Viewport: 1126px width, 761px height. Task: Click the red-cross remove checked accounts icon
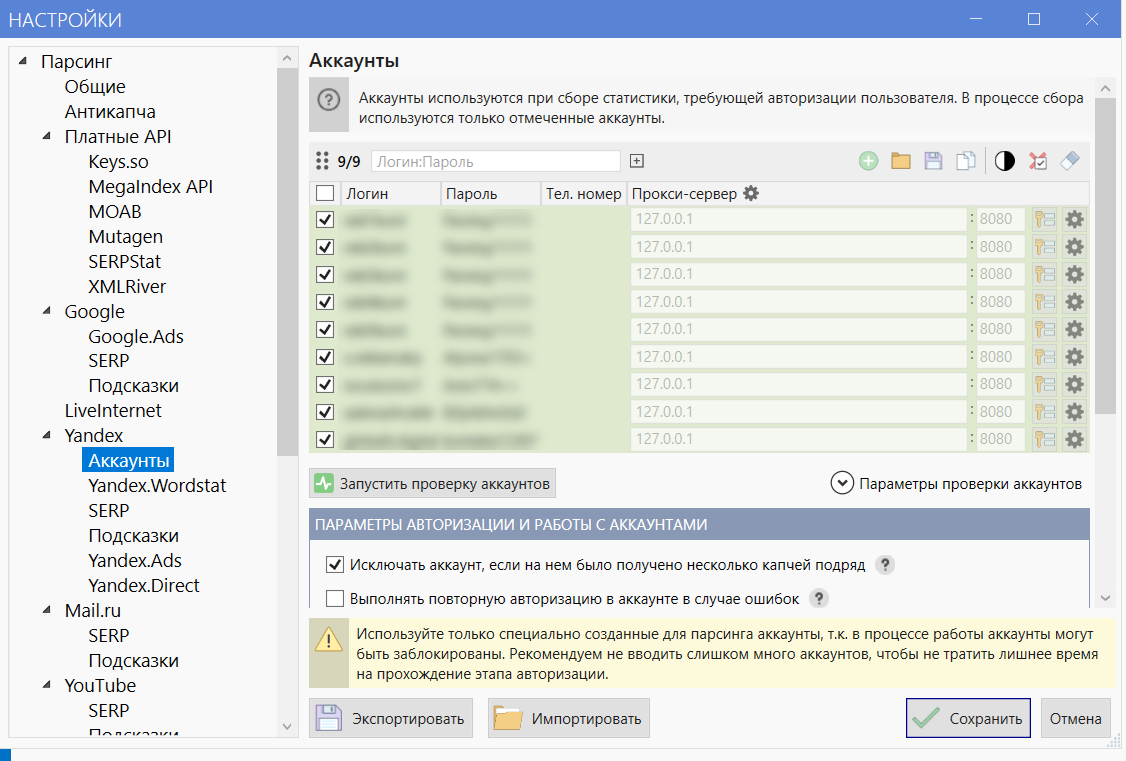click(1038, 161)
